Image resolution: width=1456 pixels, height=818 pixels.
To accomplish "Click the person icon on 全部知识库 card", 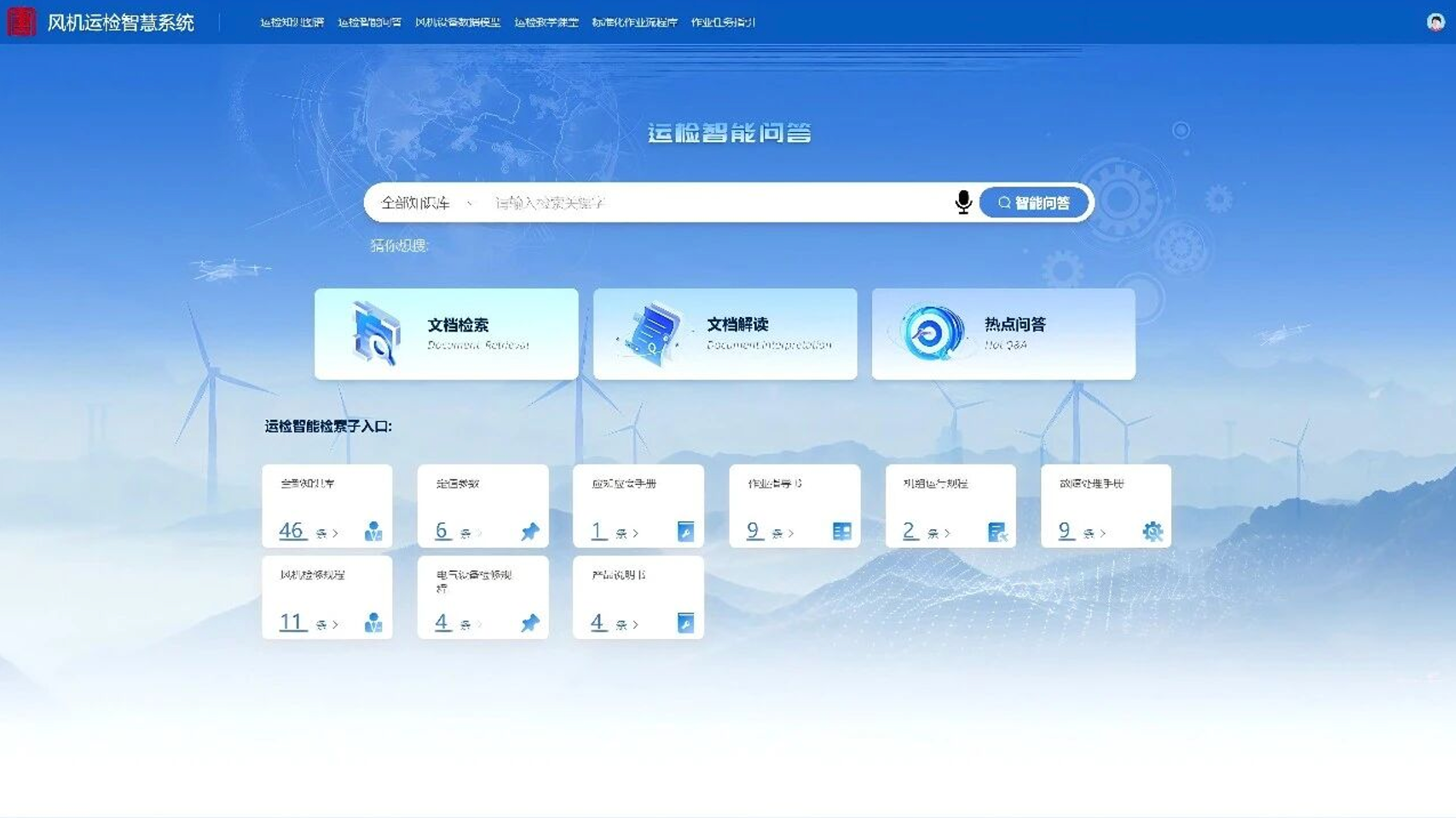I will [373, 531].
